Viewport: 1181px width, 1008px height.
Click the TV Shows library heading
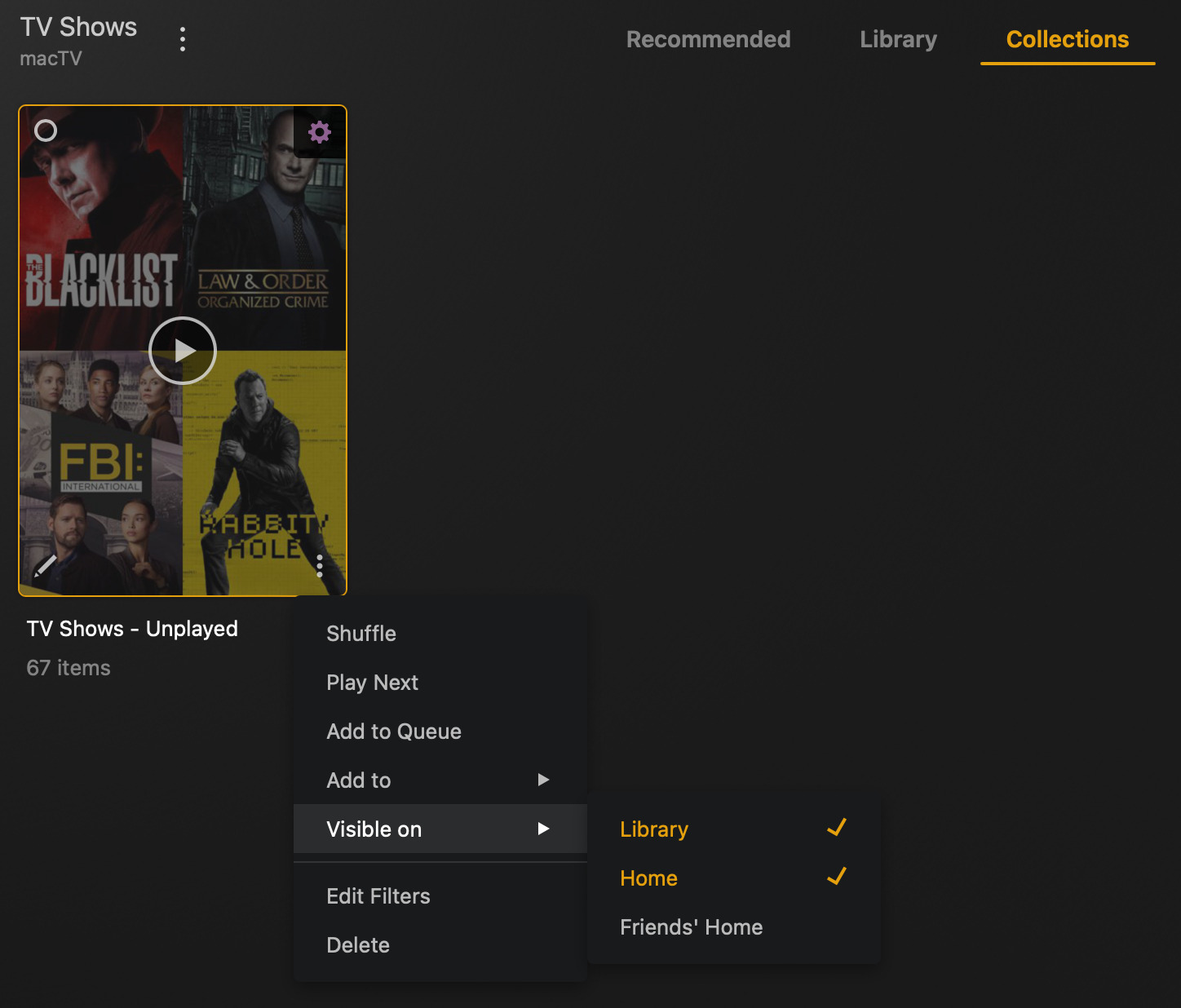(78, 27)
